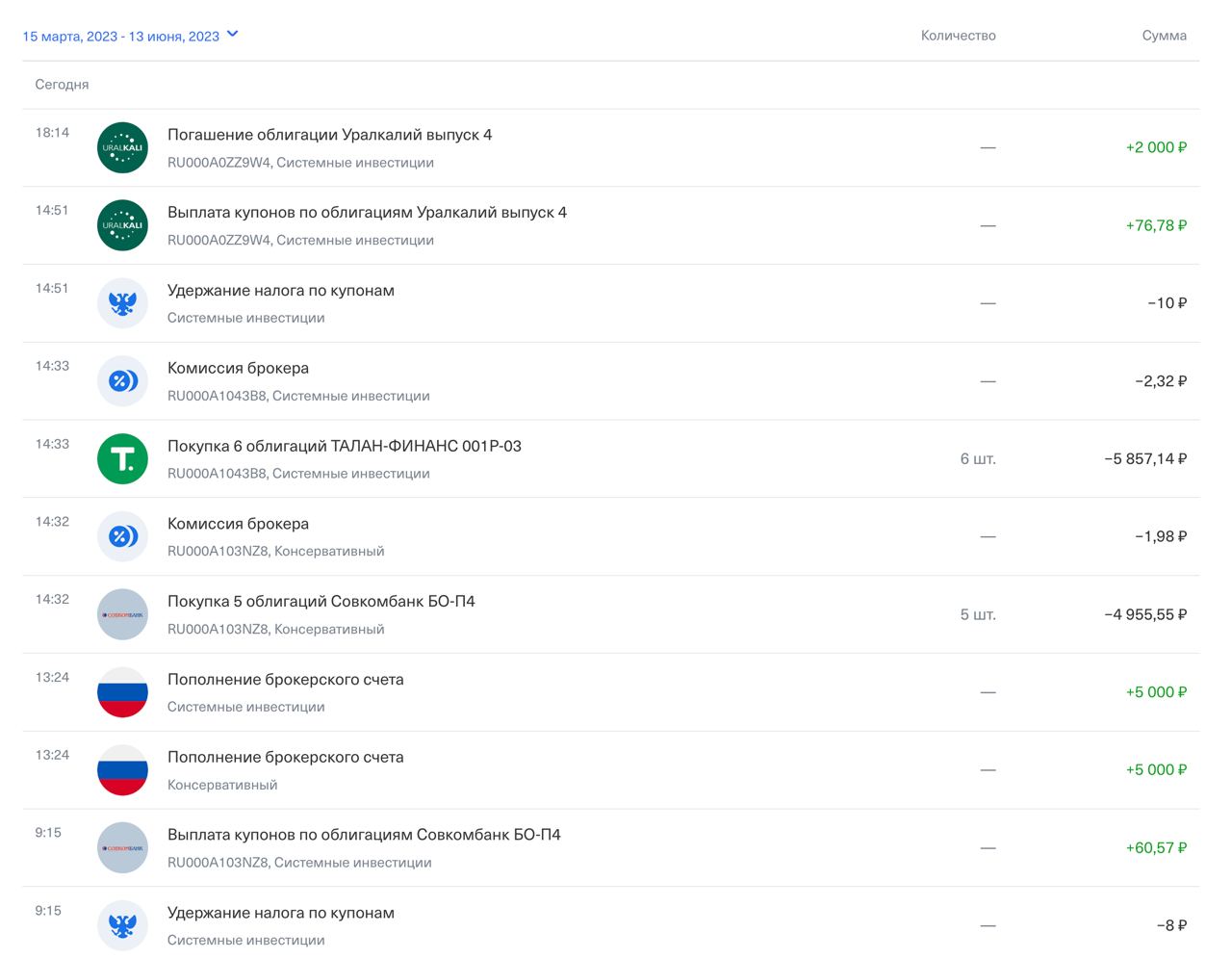Click the 'Количество' column header
The width and height of the screenshot is (1232, 959).
[958, 36]
